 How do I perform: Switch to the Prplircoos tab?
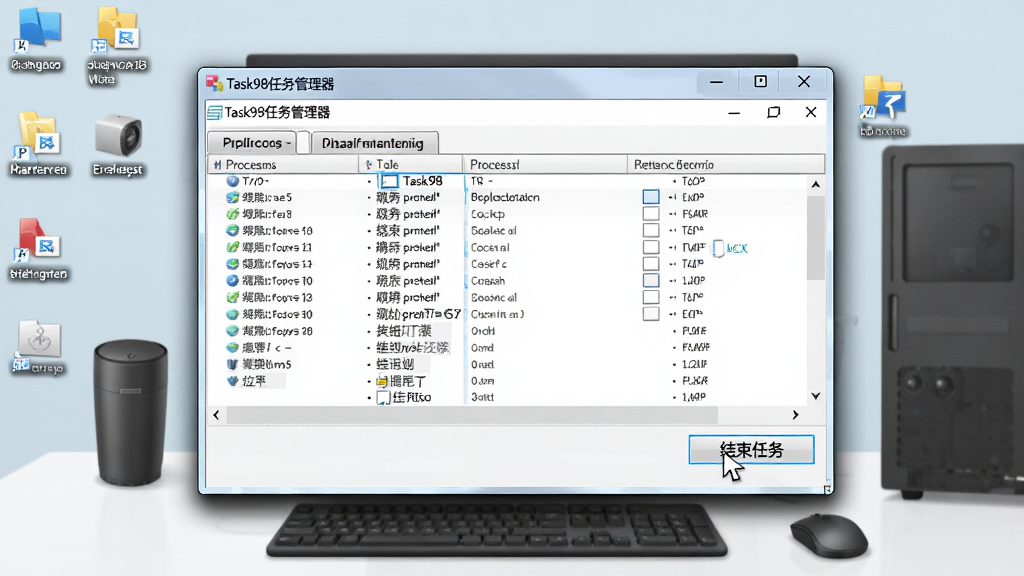click(252, 142)
